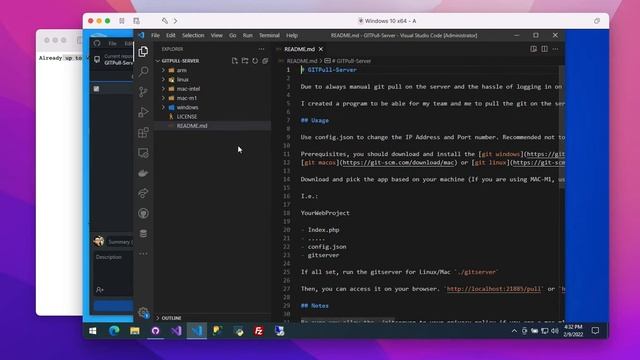Adjust volume from system tray speaker
Image resolution: width=640 pixels, height=360 pixels.
tap(555, 331)
